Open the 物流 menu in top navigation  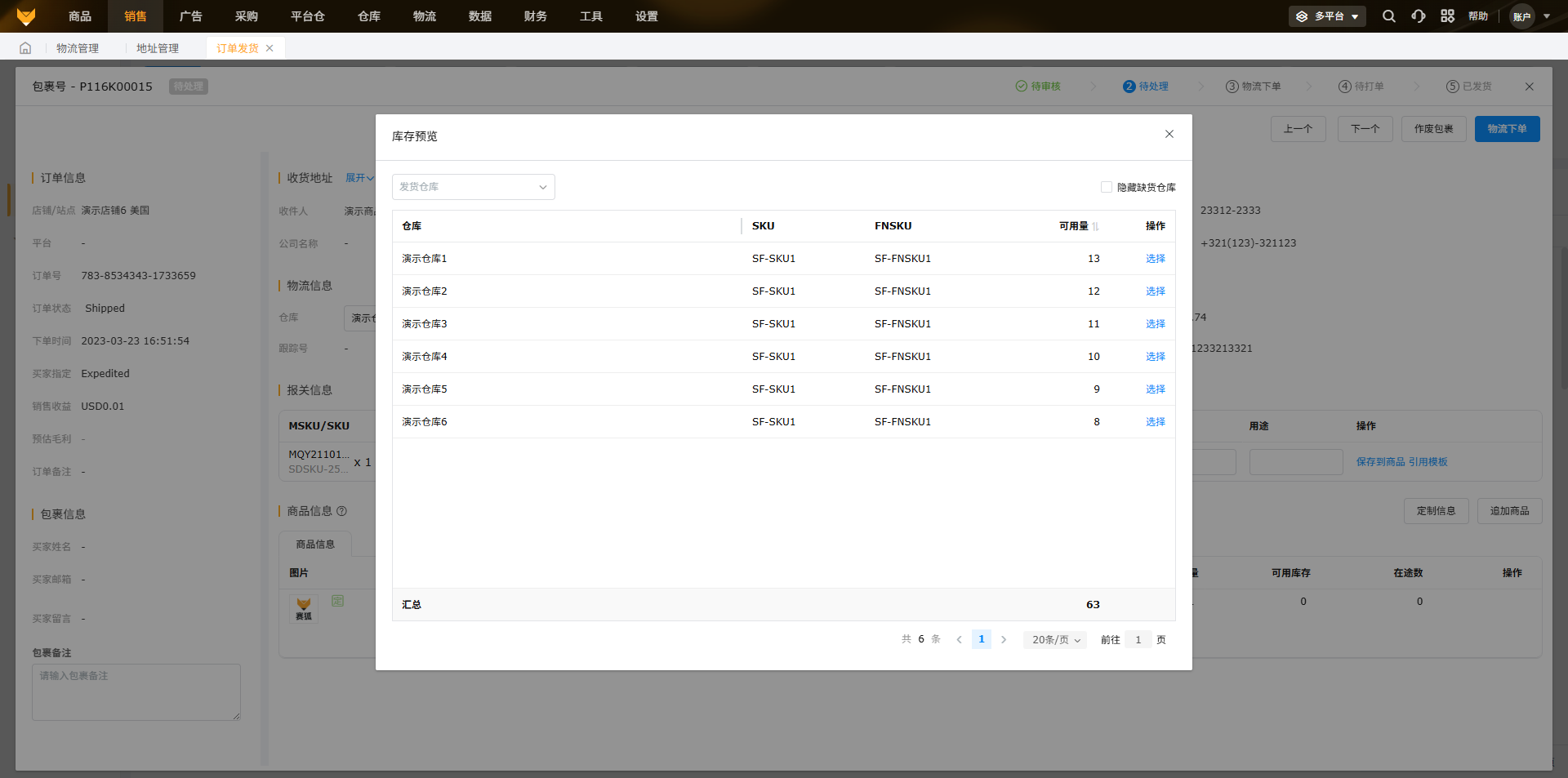click(x=425, y=16)
